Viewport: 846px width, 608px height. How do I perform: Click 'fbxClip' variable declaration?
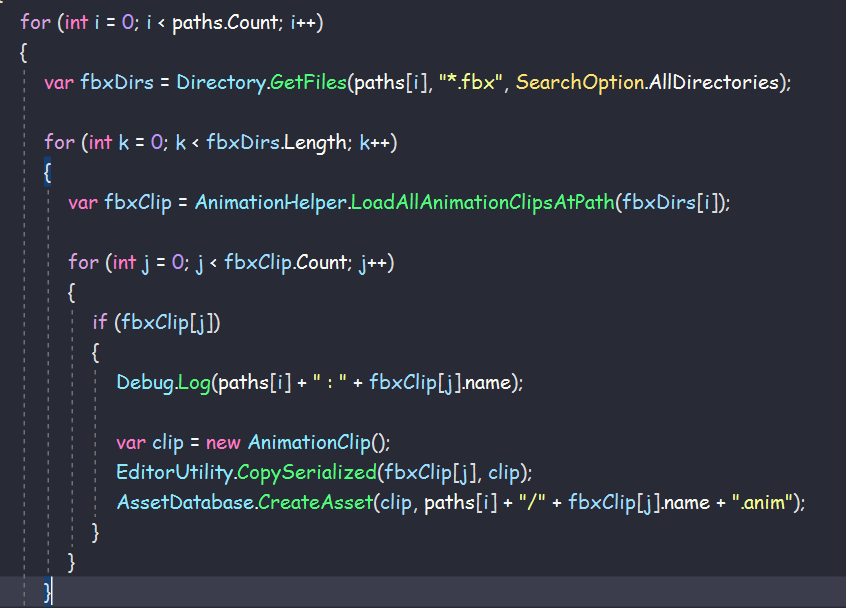tap(138, 202)
